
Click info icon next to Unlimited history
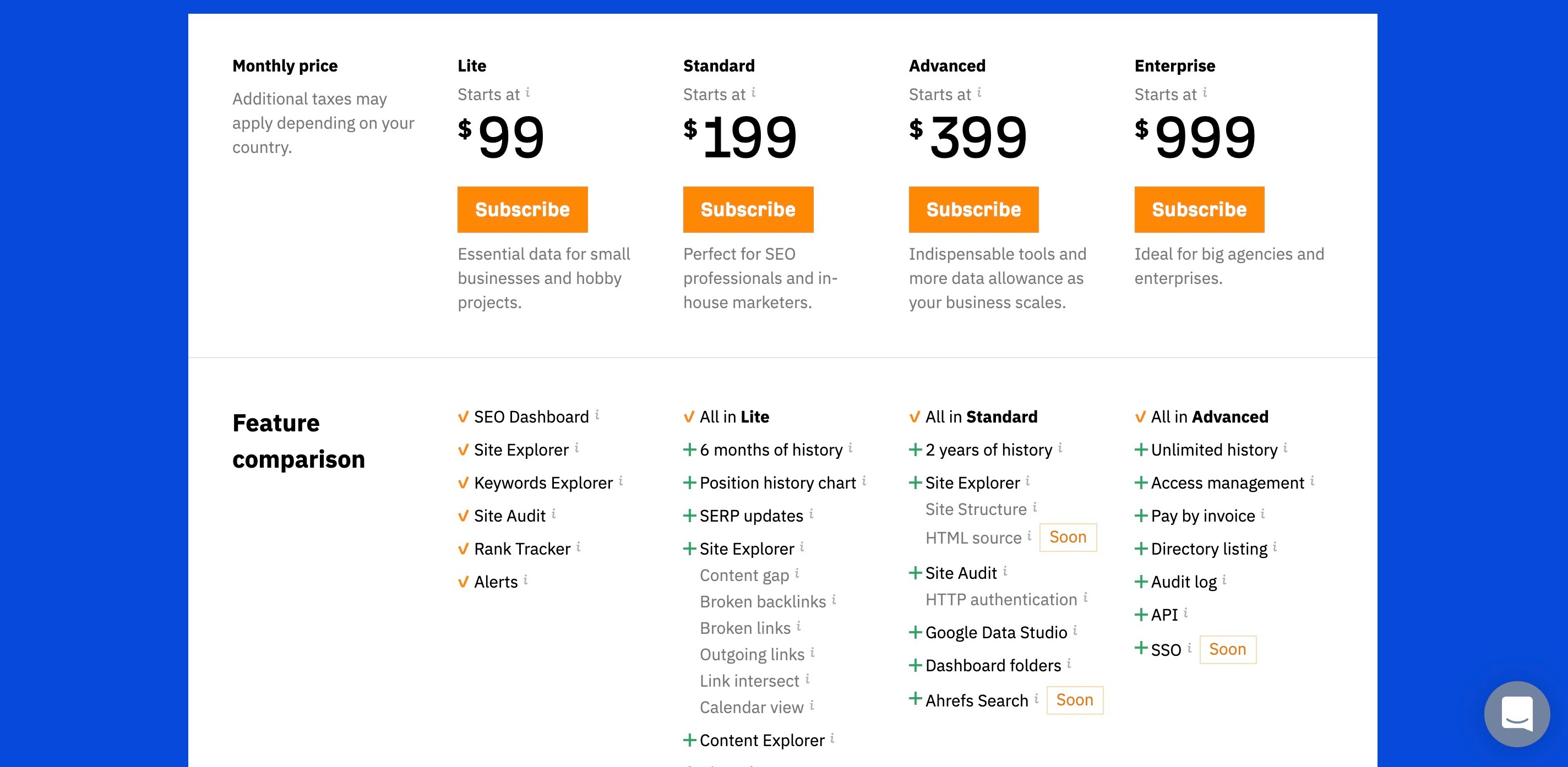pos(1285,448)
